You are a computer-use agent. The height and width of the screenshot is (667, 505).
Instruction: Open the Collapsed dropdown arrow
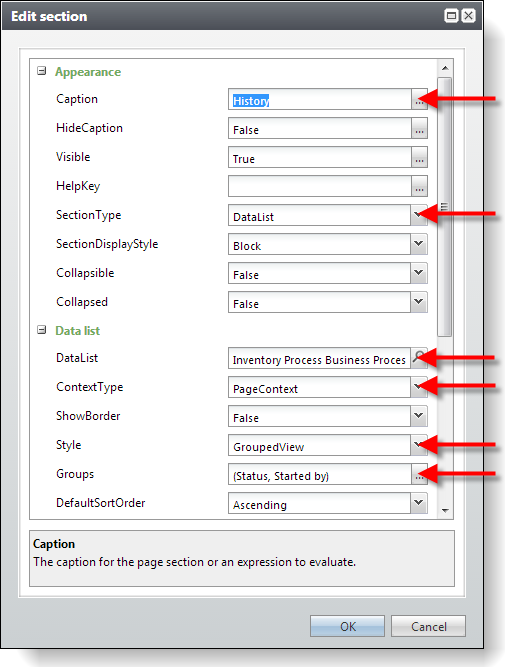(419, 302)
